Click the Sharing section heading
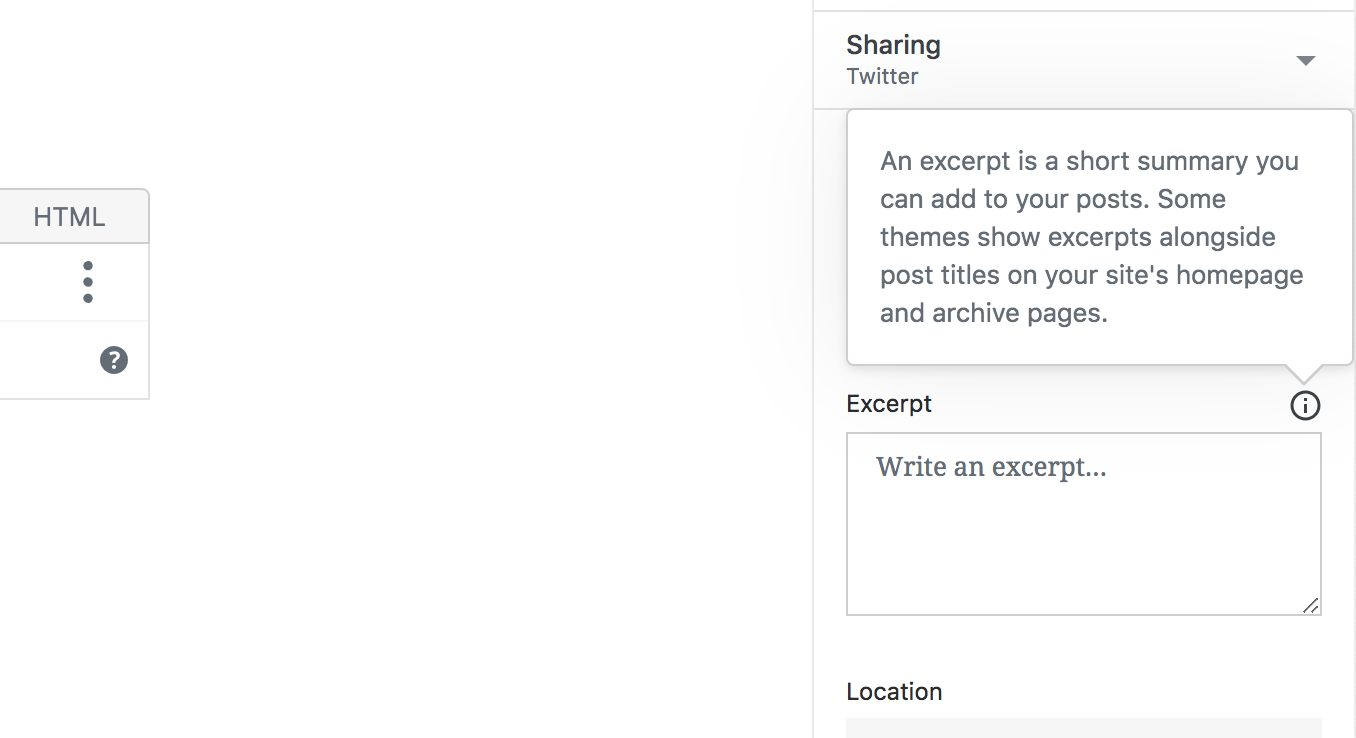This screenshot has height=738, width=1356. pos(893,45)
